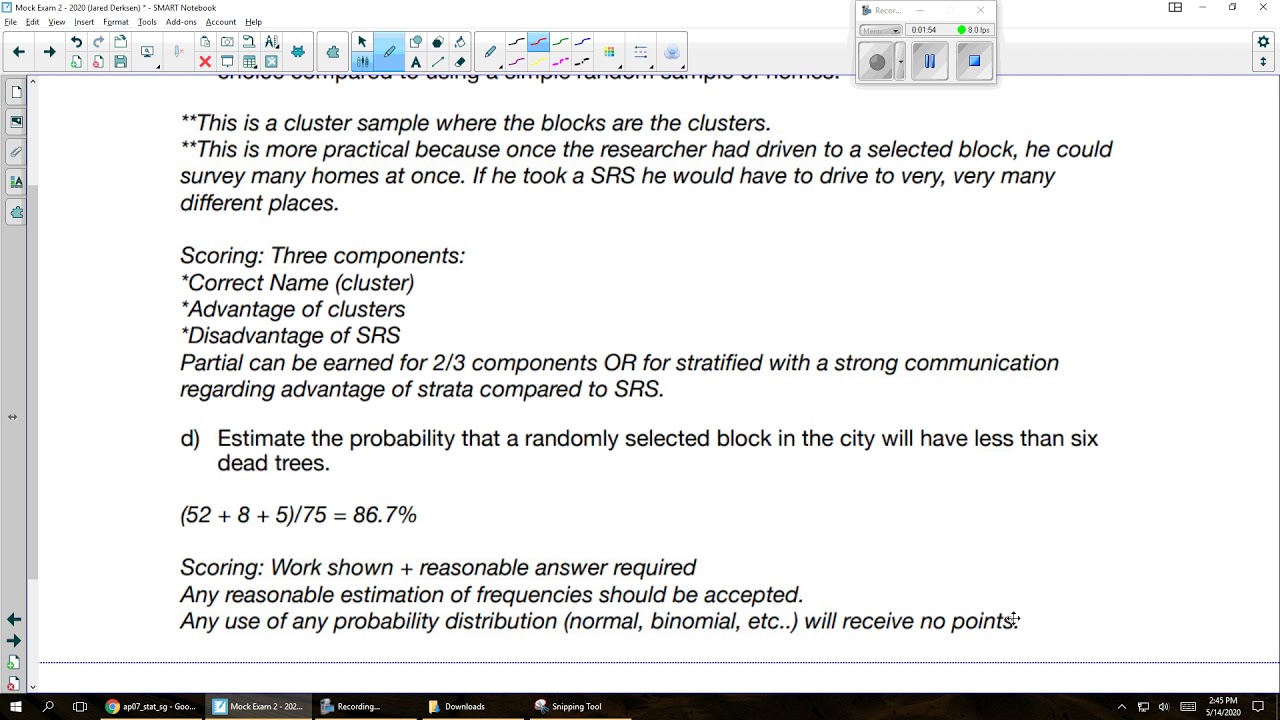Open toolbar settings gear
The width and height of the screenshot is (1280, 720).
click(x=1263, y=42)
